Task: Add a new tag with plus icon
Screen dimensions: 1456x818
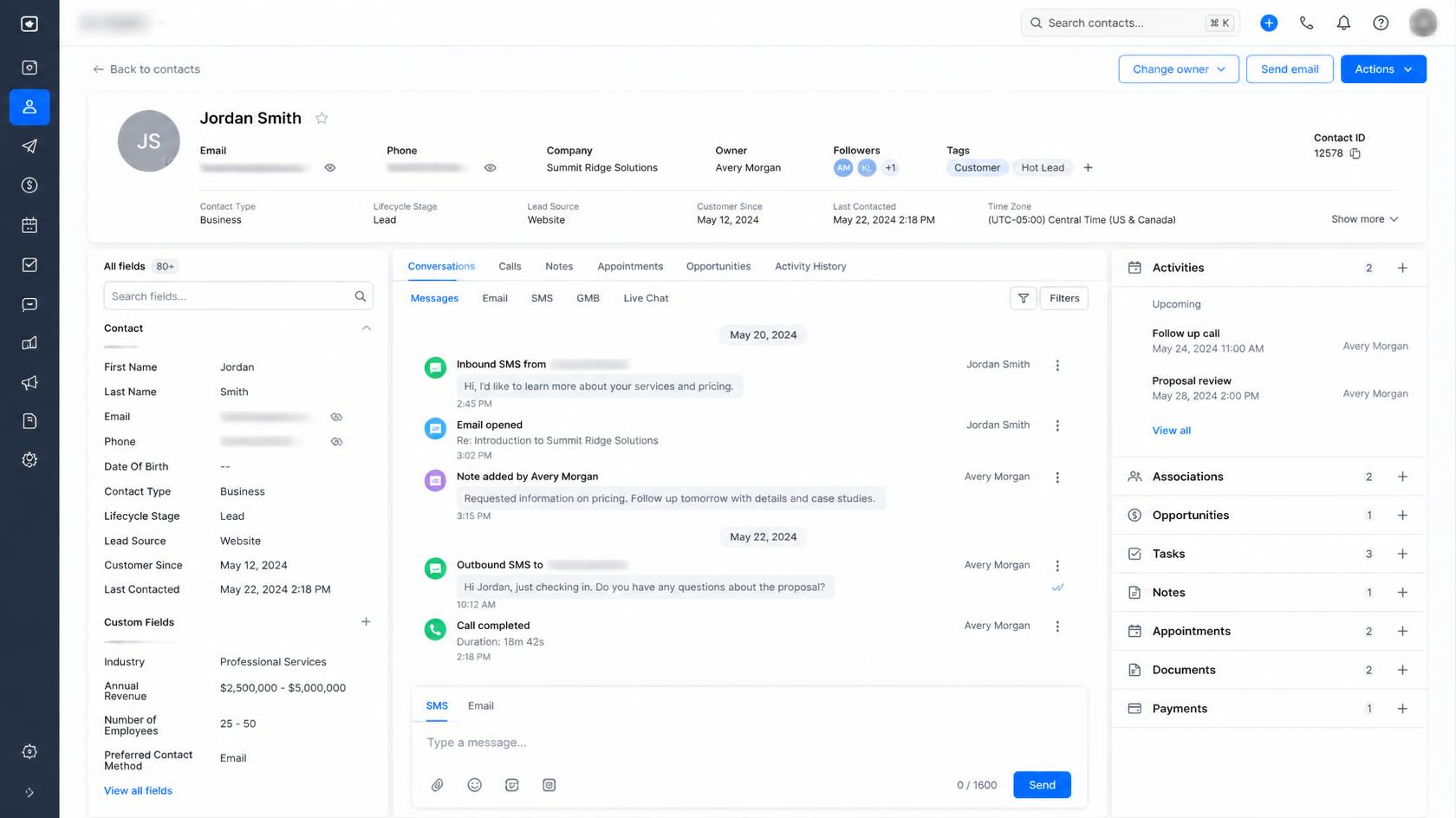Action: pos(1089,168)
